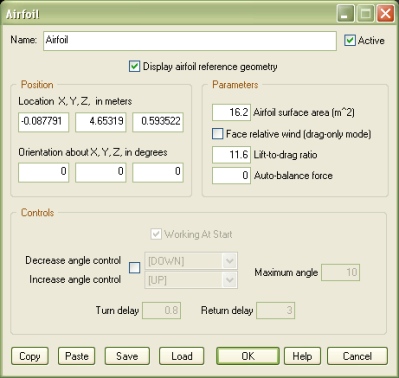Image resolution: width=399 pixels, height=378 pixels.
Task: Open the [DOWN] decrease angle dropdown
Action: click(x=191, y=261)
